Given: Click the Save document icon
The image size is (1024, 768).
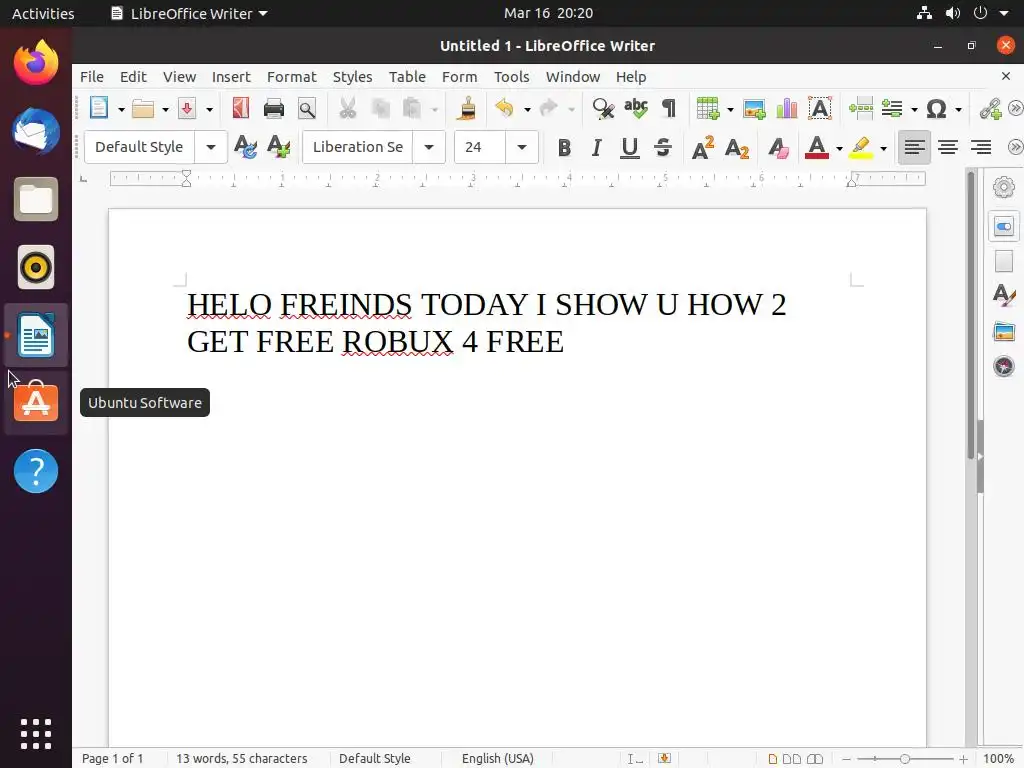Looking at the screenshot, I should (187, 108).
